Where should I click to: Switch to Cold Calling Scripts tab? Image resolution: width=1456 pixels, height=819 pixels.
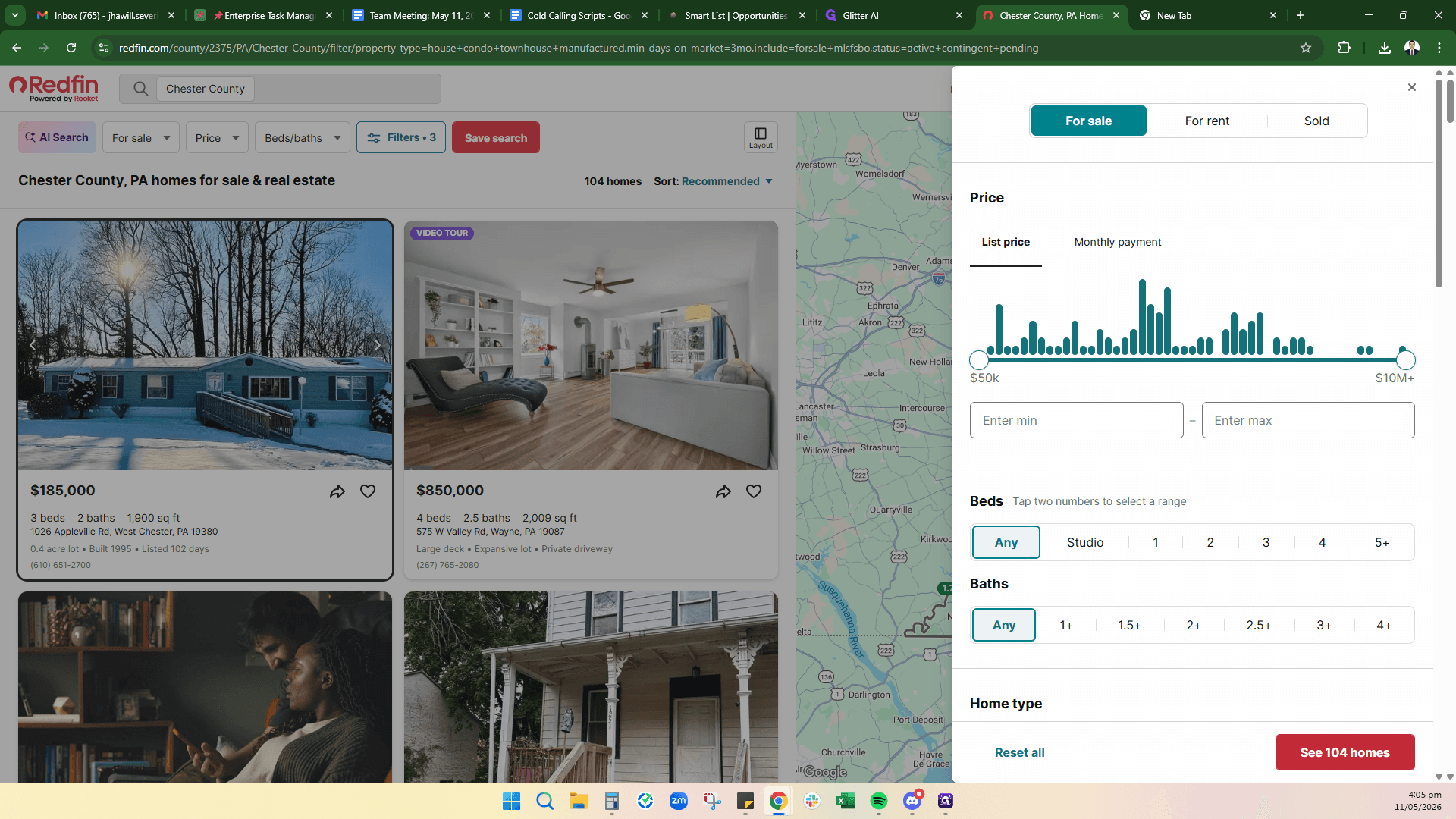(x=579, y=15)
